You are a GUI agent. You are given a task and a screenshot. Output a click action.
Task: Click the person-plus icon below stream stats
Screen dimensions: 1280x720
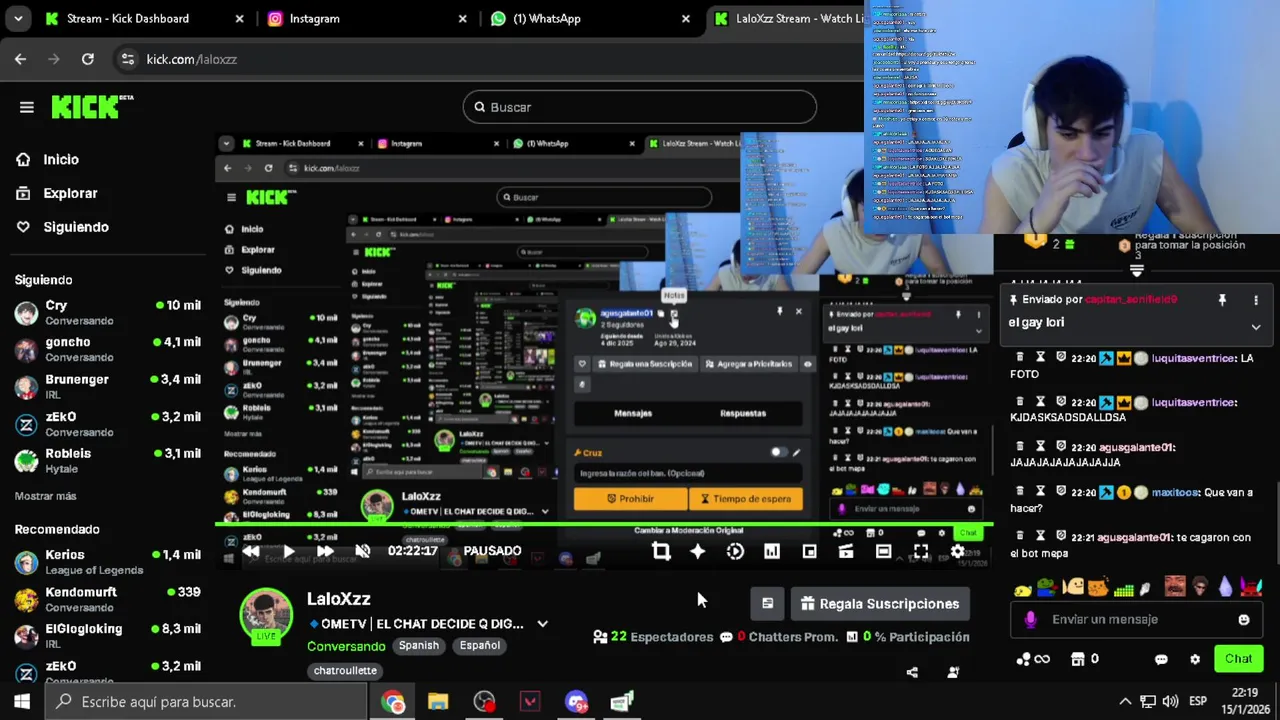point(953,672)
